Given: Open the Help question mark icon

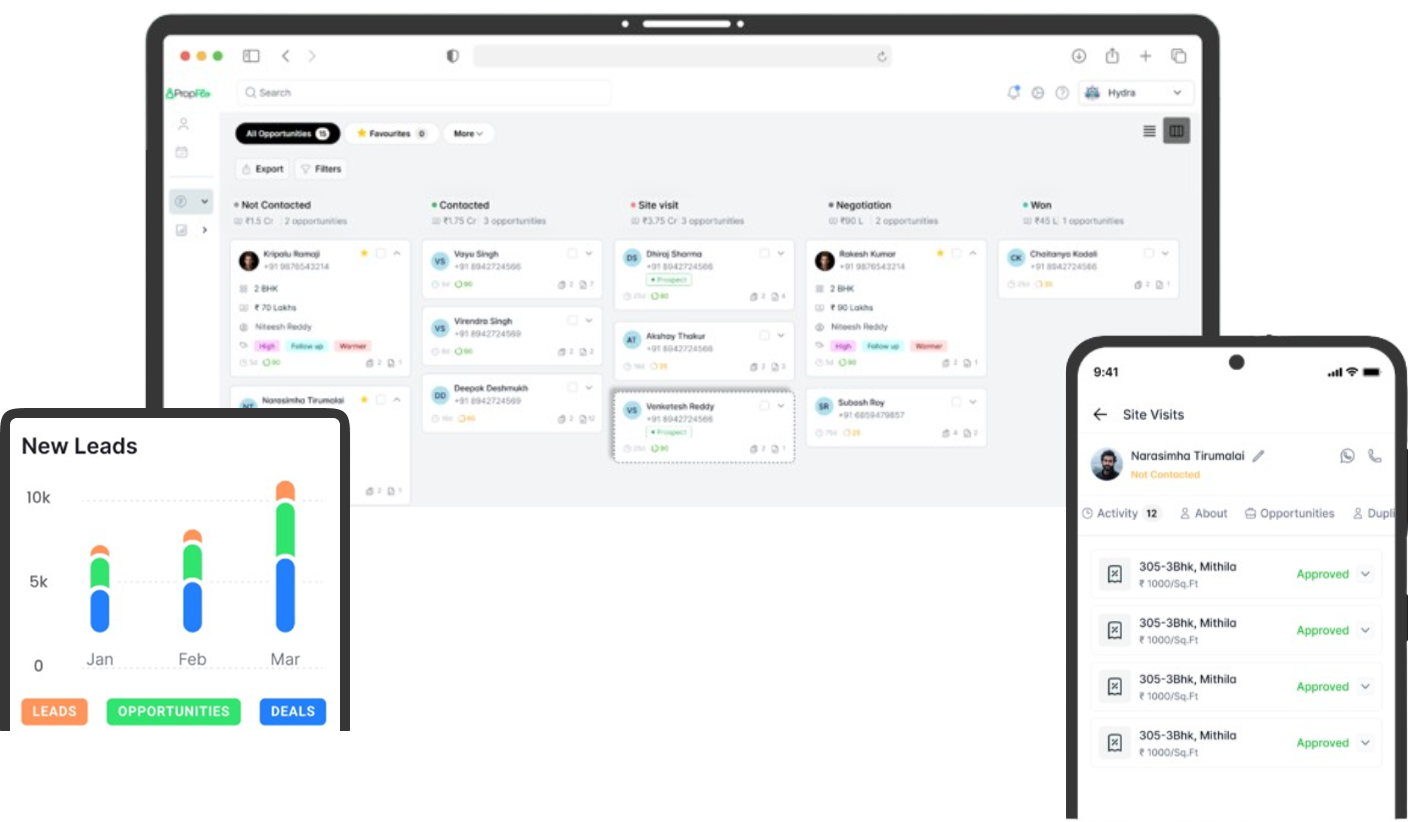Looking at the screenshot, I should pyautogui.click(x=1062, y=92).
